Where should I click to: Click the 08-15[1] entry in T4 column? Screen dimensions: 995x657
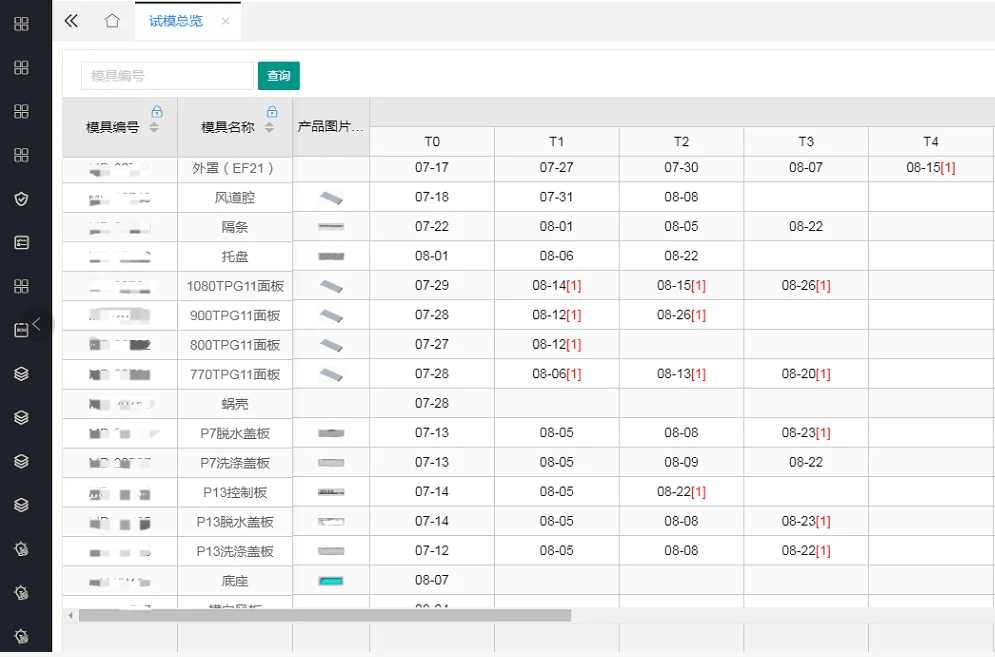tap(930, 168)
